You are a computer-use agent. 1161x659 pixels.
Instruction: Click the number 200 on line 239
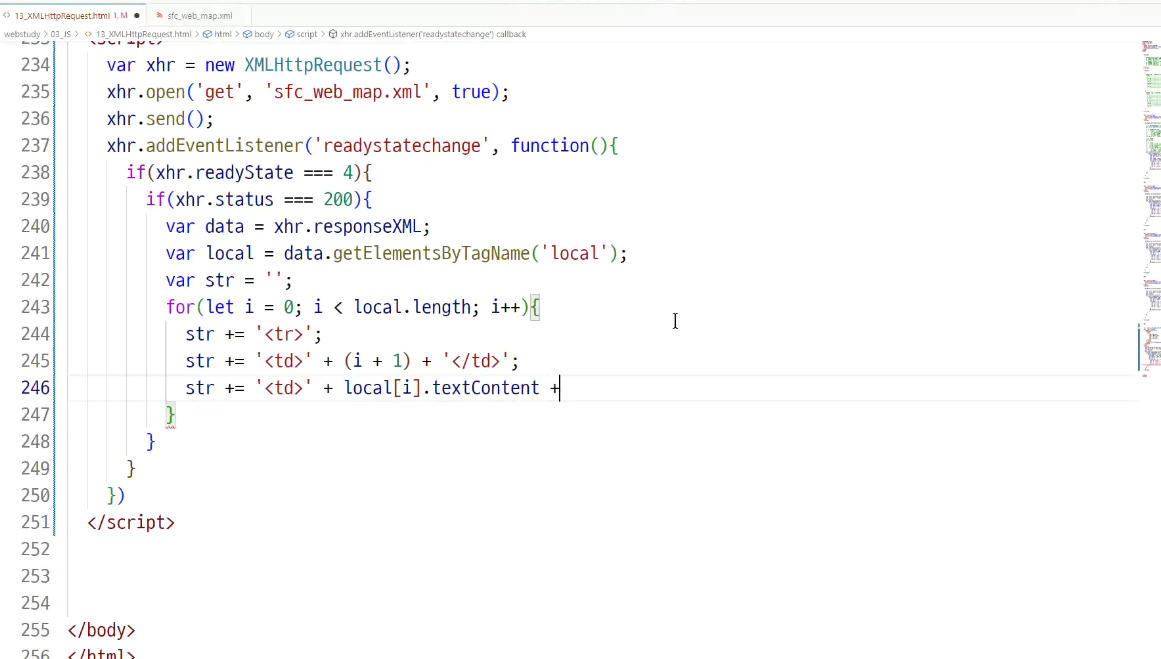coord(338,200)
